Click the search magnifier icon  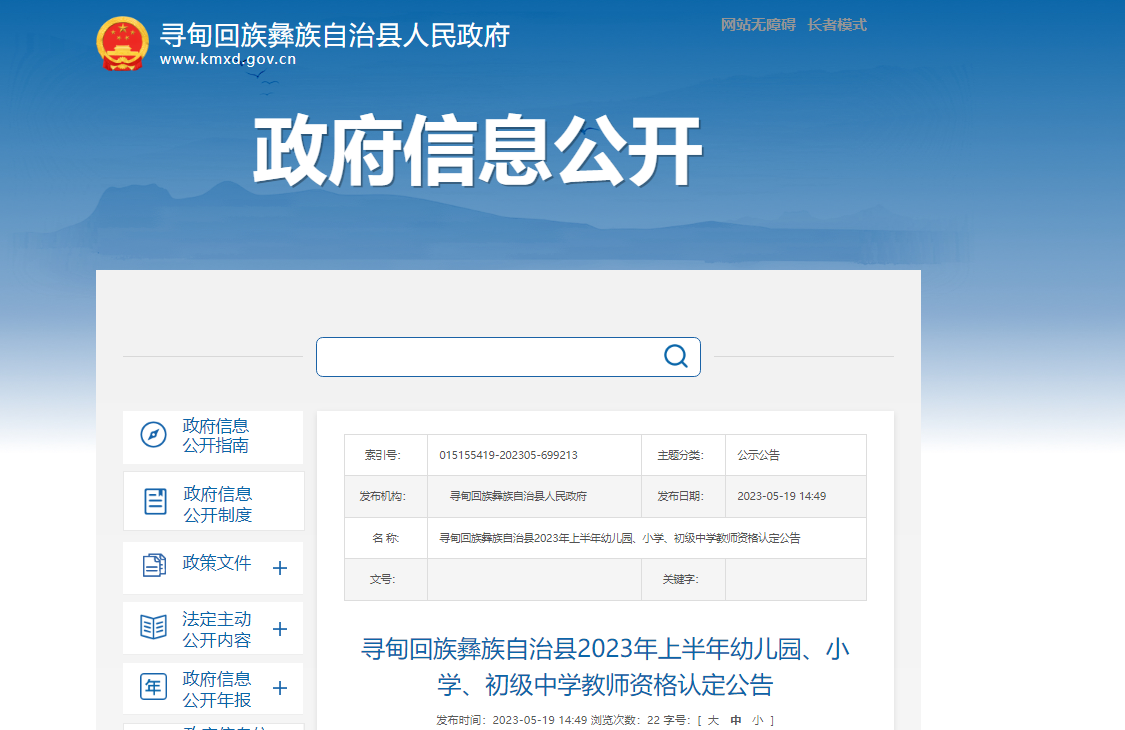coord(676,356)
